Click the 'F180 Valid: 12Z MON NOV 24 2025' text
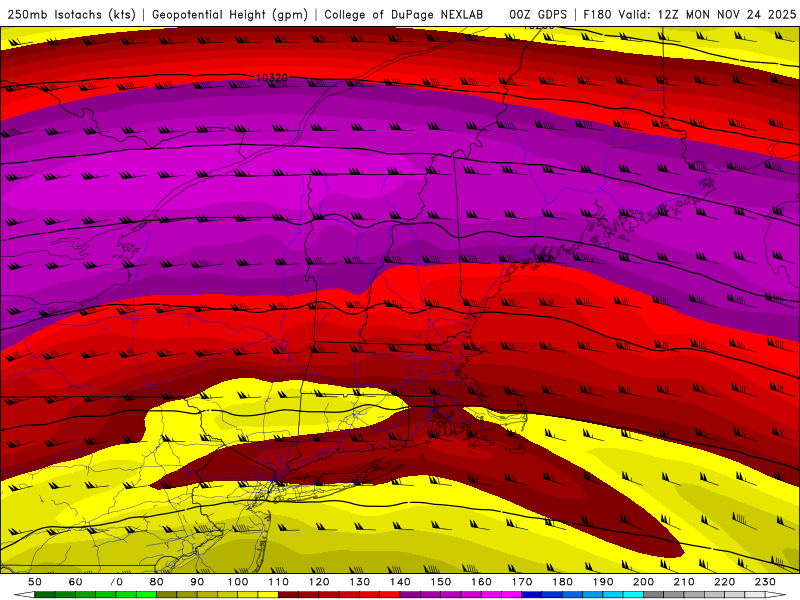Screen dimensions: 800x600 tap(689, 14)
